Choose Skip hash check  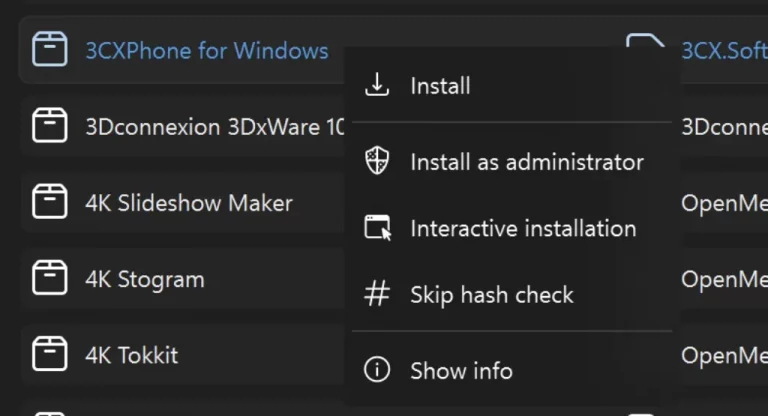512,294
